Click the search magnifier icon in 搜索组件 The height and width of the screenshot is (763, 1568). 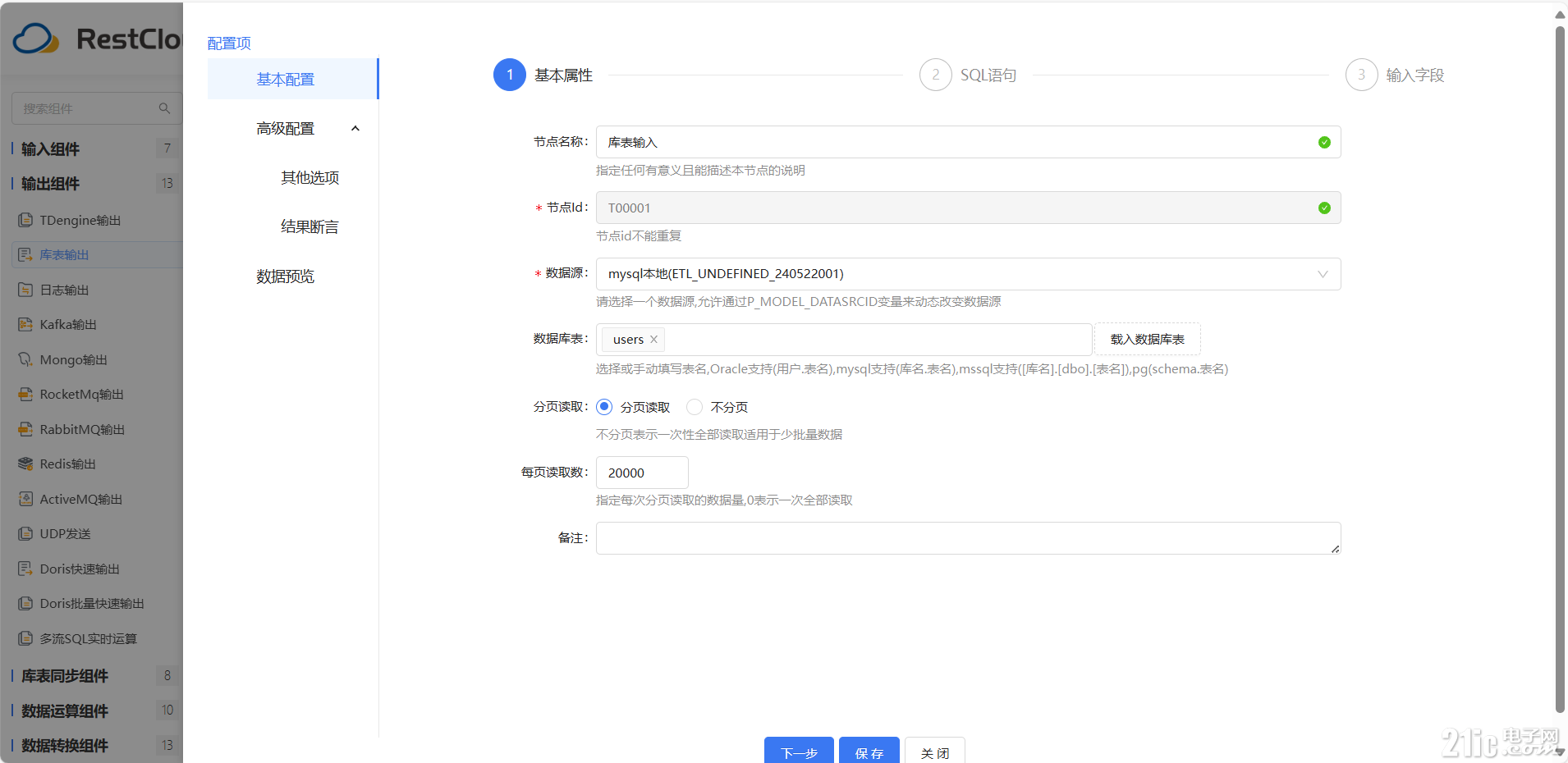(164, 108)
